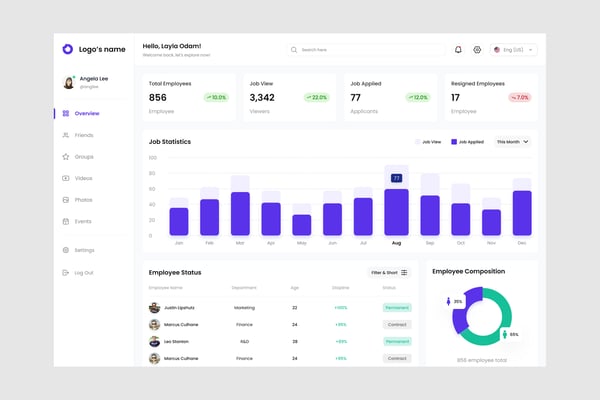Click the name Leo Stanton

176,341
